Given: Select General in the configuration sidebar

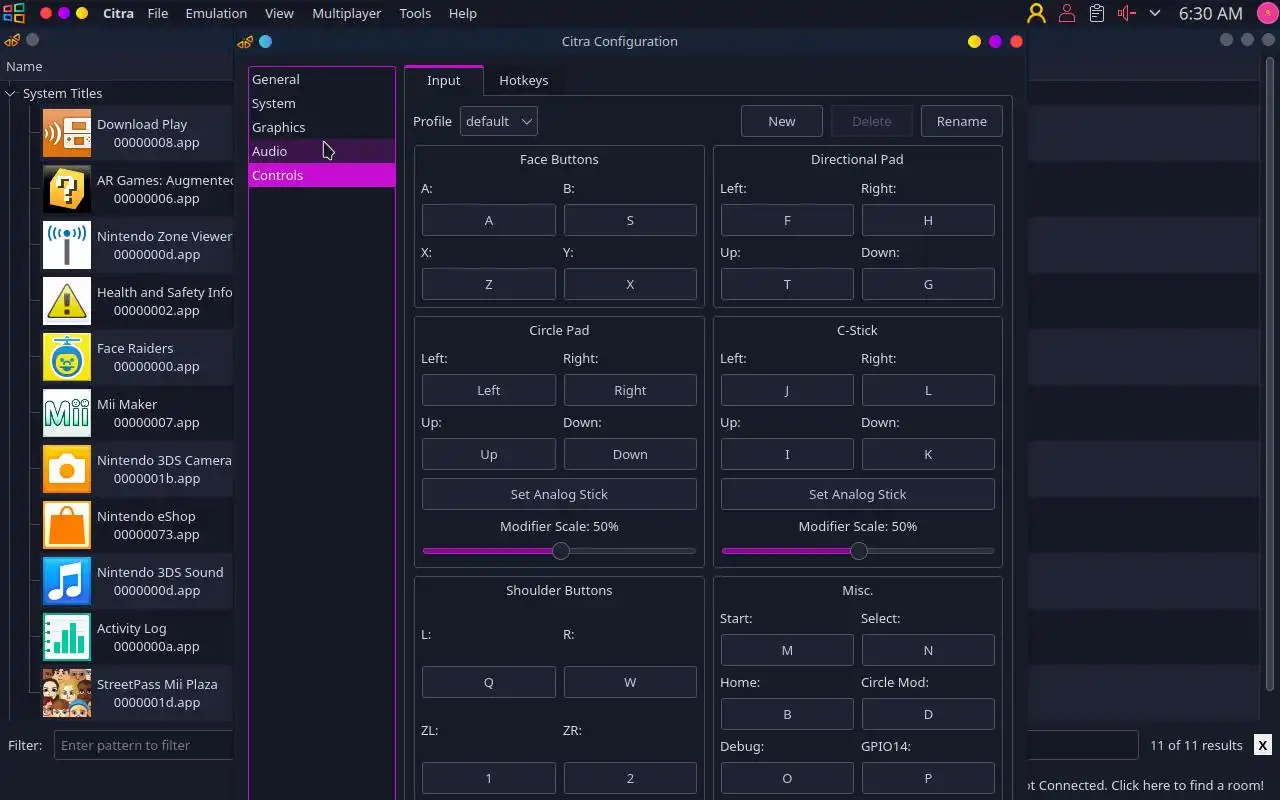Looking at the screenshot, I should [x=322, y=79].
